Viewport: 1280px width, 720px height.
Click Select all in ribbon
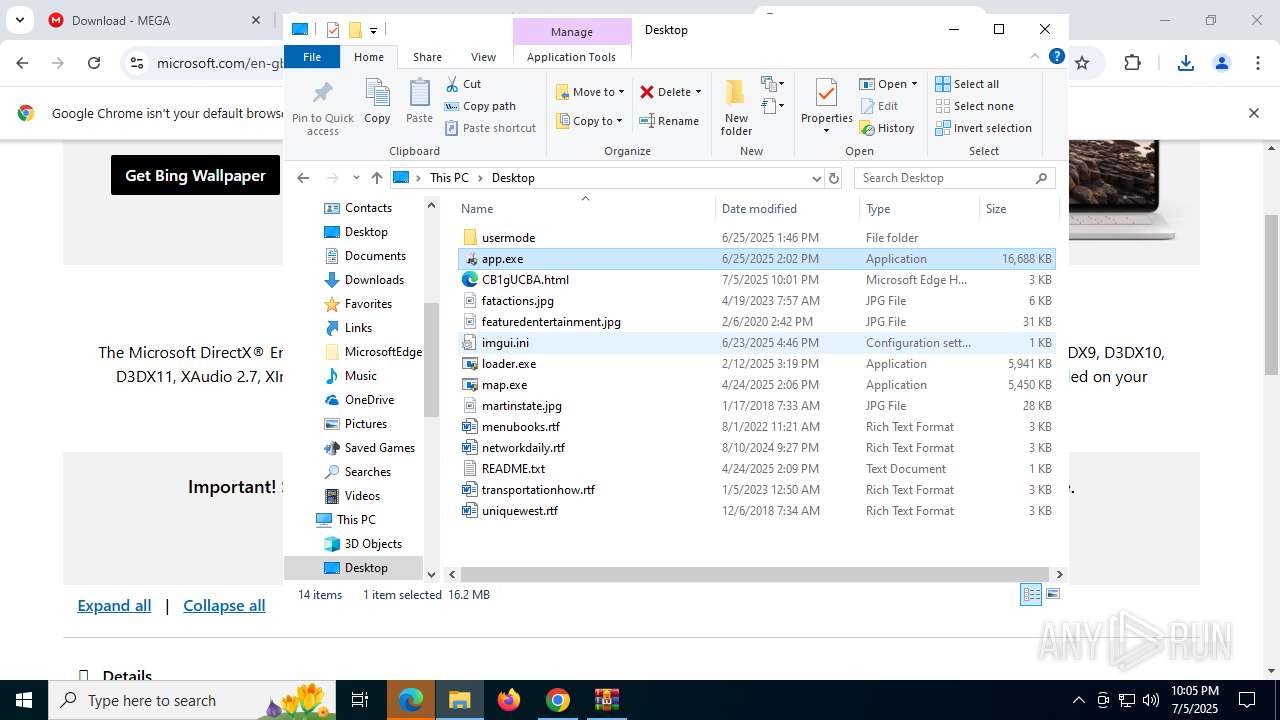point(967,84)
